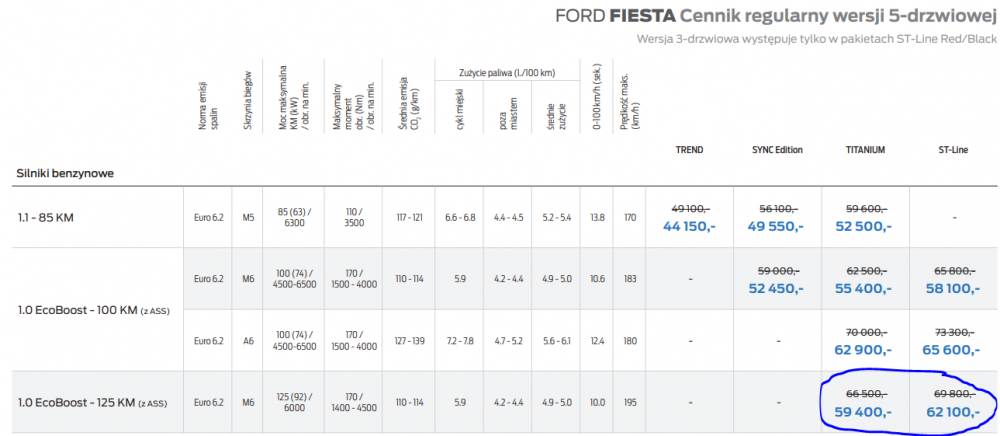The image size is (1000, 436).
Task: Select the "110 / 3500" torque cell
Action: pyautogui.click(x=353, y=217)
